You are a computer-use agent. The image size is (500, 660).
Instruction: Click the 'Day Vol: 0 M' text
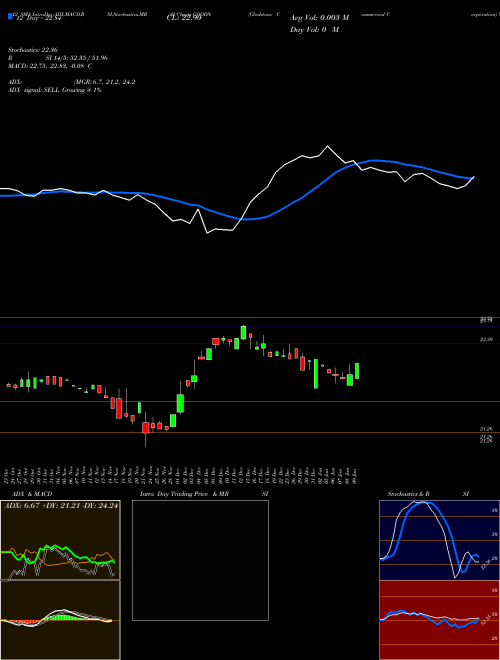pyautogui.click(x=314, y=29)
